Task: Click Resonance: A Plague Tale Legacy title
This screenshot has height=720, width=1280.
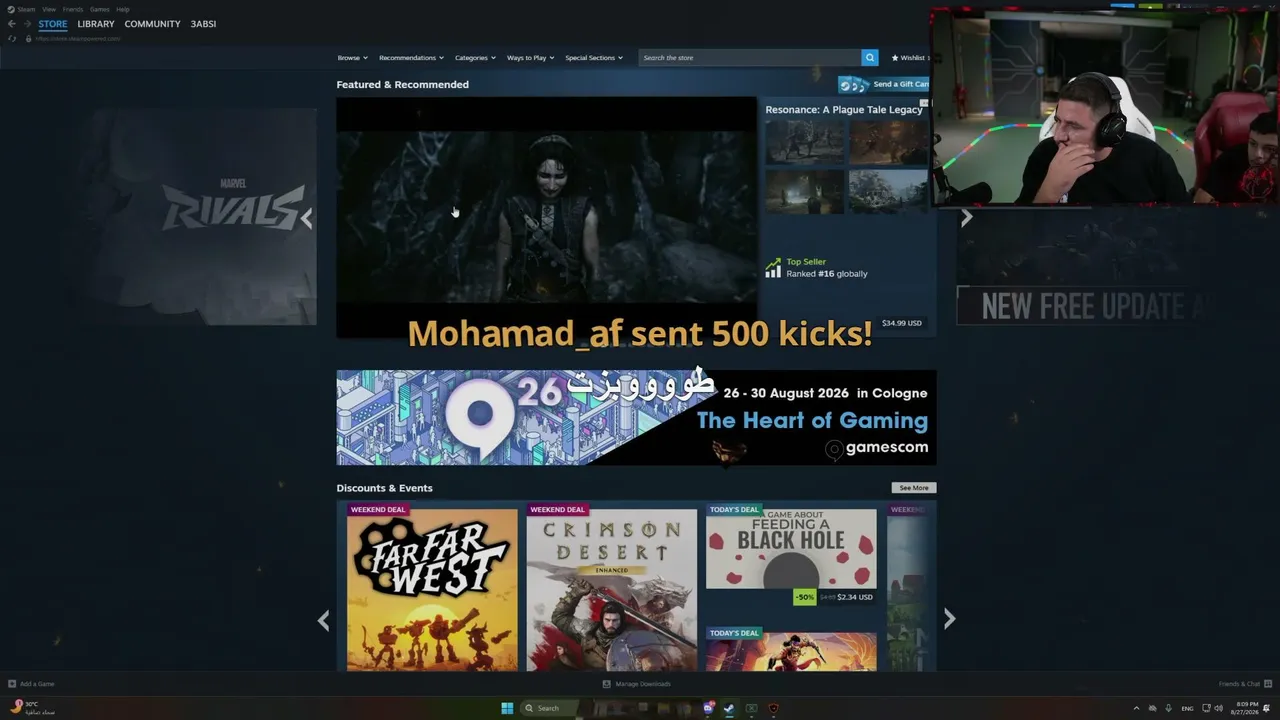Action: pyautogui.click(x=844, y=109)
